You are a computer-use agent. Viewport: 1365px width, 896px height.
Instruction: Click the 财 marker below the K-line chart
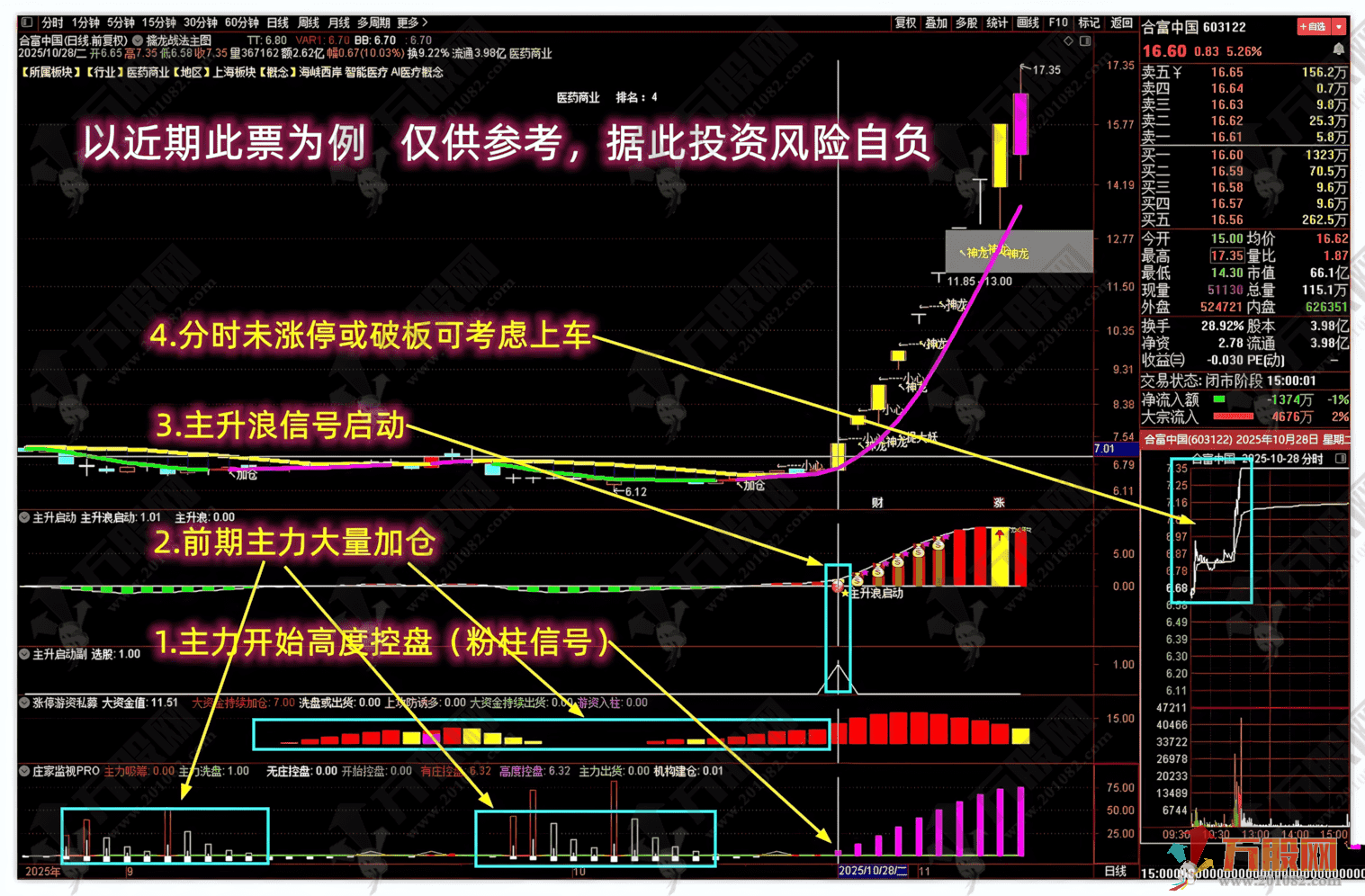click(877, 502)
